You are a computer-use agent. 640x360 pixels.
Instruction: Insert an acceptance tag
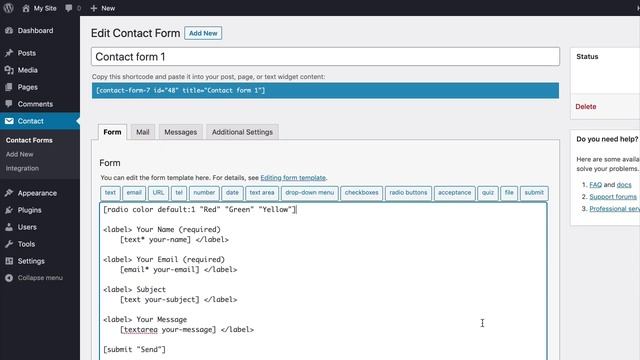pos(454,193)
